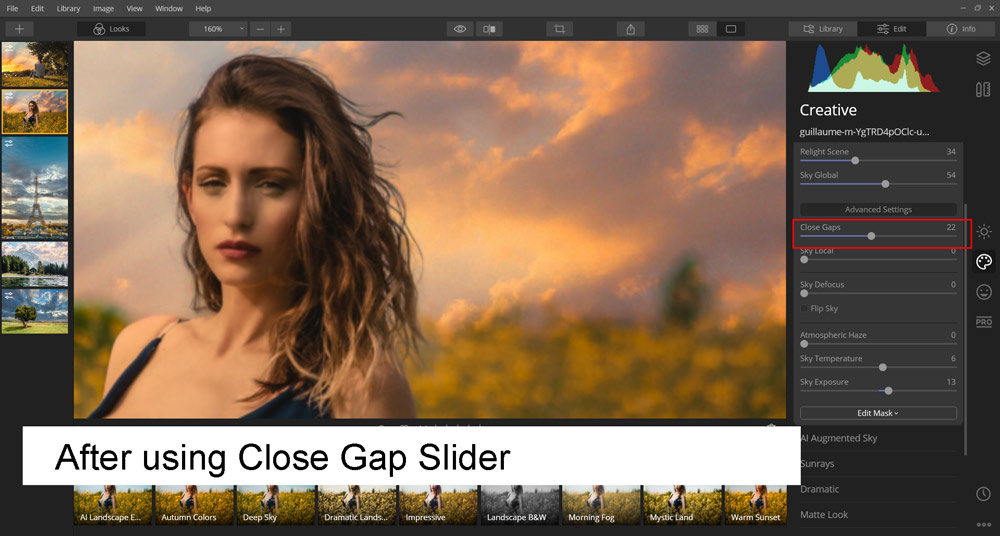Open the PRO tools icon
This screenshot has height=536, width=1000.
[x=984, y=321]
